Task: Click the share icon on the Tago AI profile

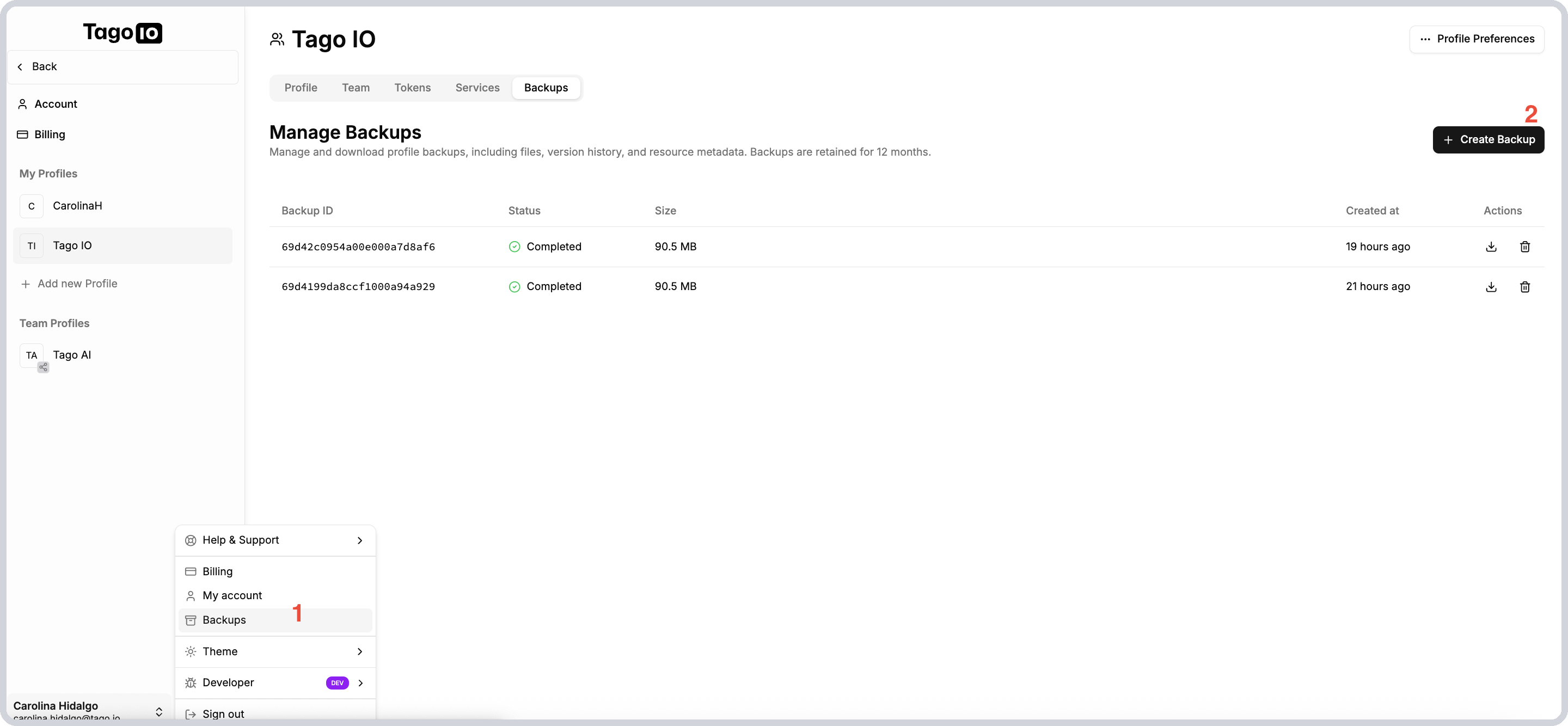Action: point(42,367)
